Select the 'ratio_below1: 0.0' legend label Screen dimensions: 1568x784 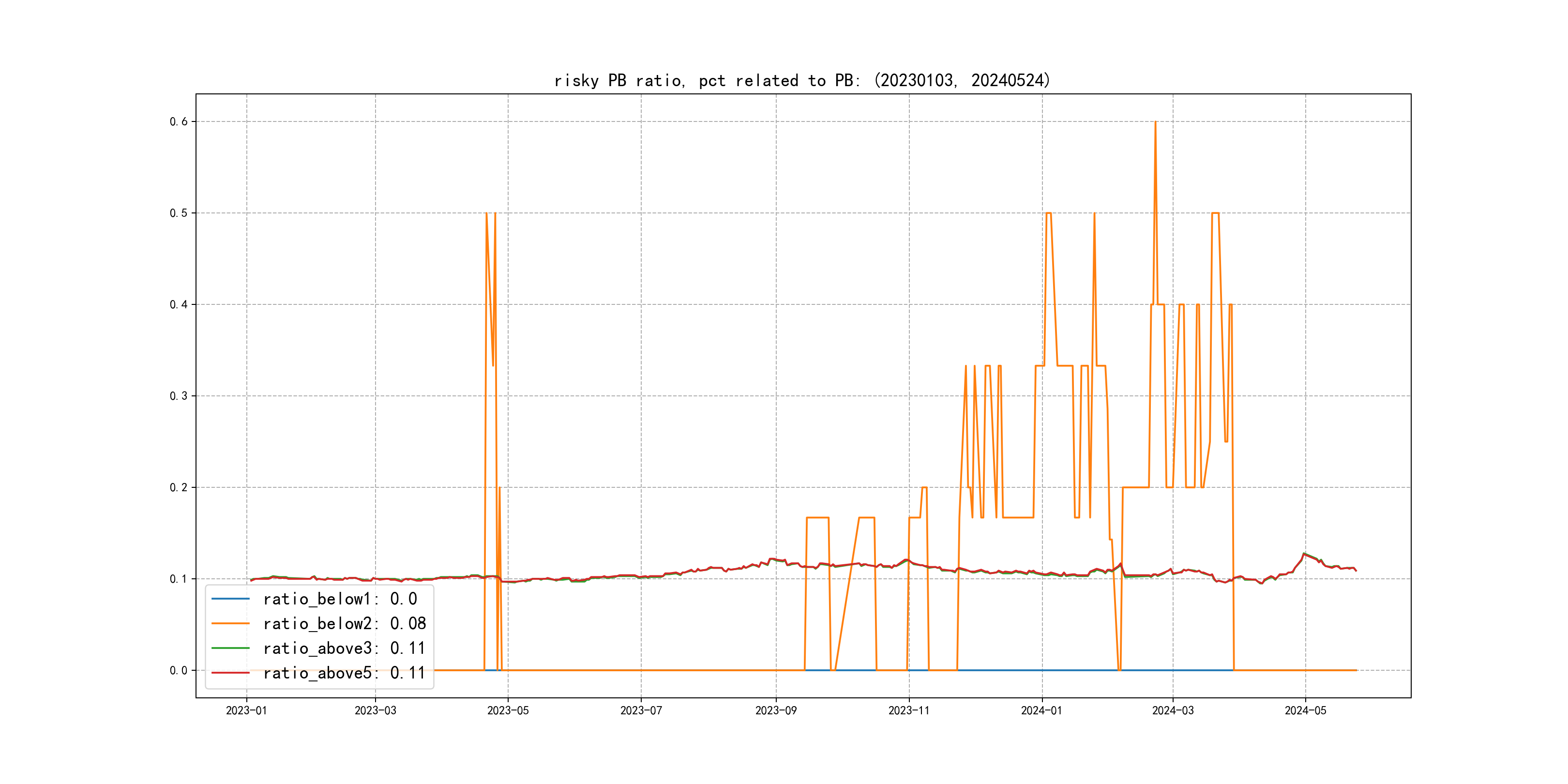coord(340,599)
